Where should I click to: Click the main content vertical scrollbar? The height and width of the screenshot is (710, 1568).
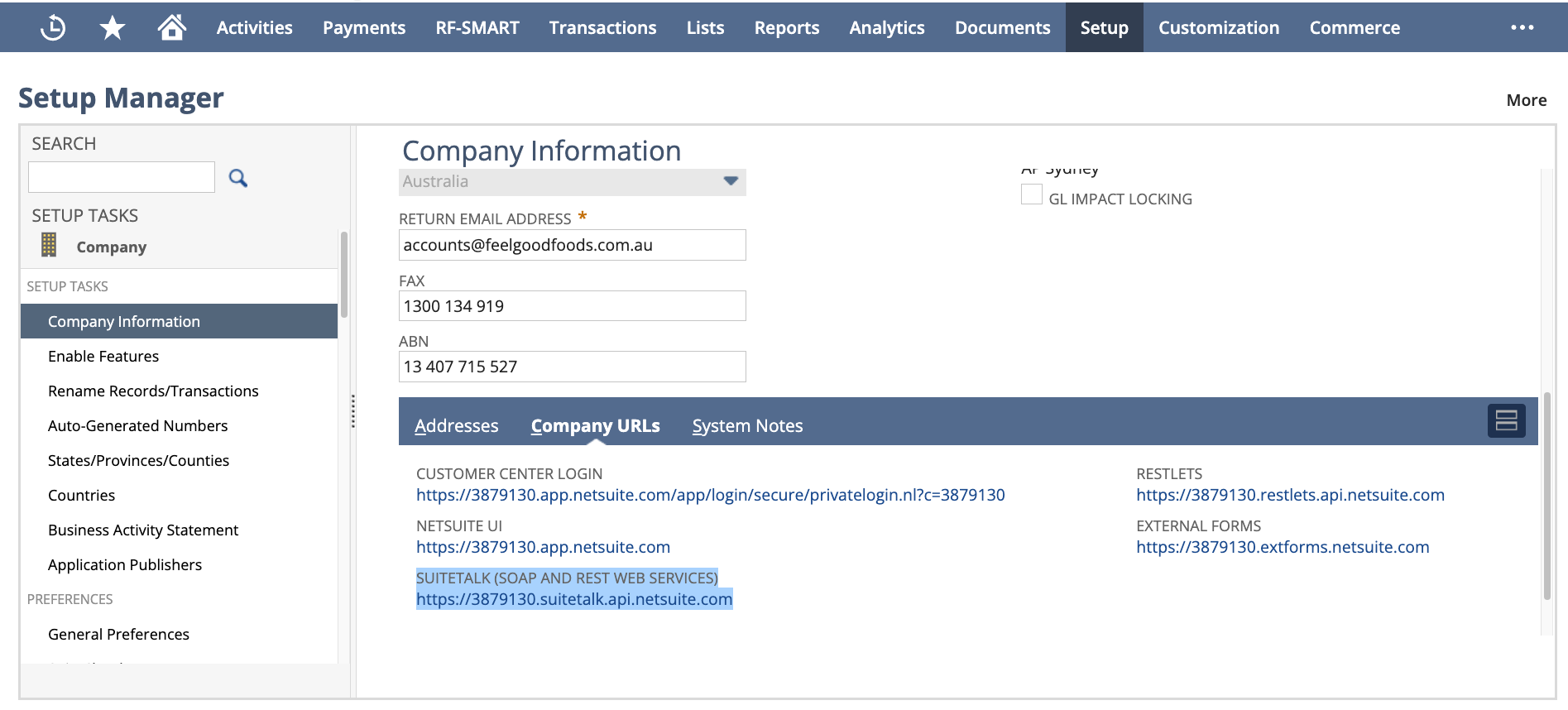click(1546, 495)
